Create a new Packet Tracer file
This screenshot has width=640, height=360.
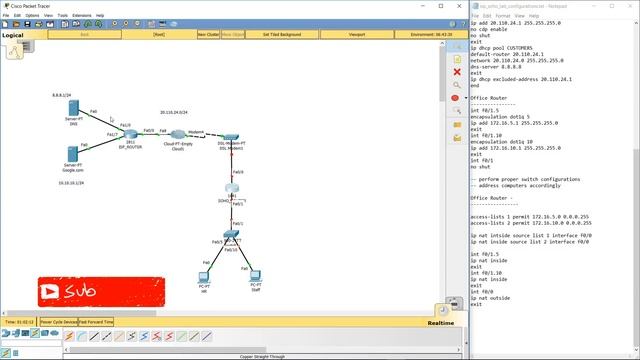(x=5, y=24)
